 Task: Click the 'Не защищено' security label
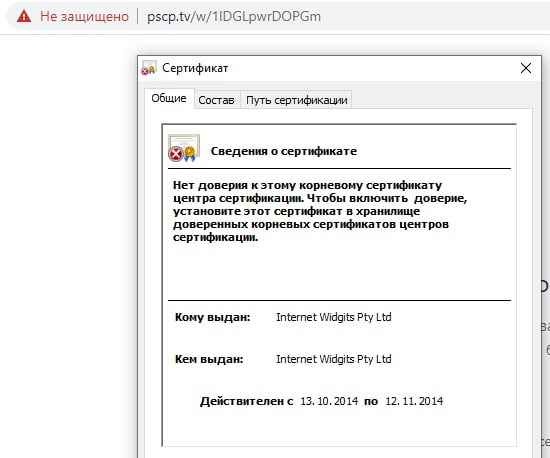(x=84, y=16)
